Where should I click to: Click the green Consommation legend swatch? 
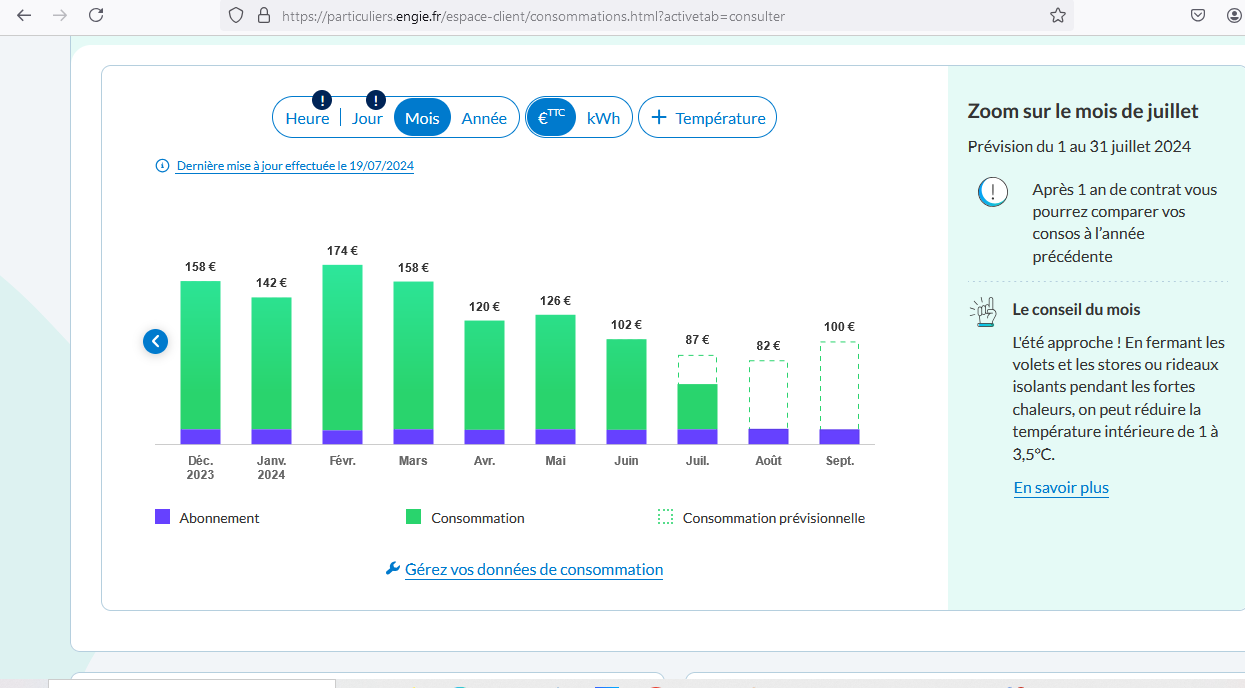click(x=413, y=517)
